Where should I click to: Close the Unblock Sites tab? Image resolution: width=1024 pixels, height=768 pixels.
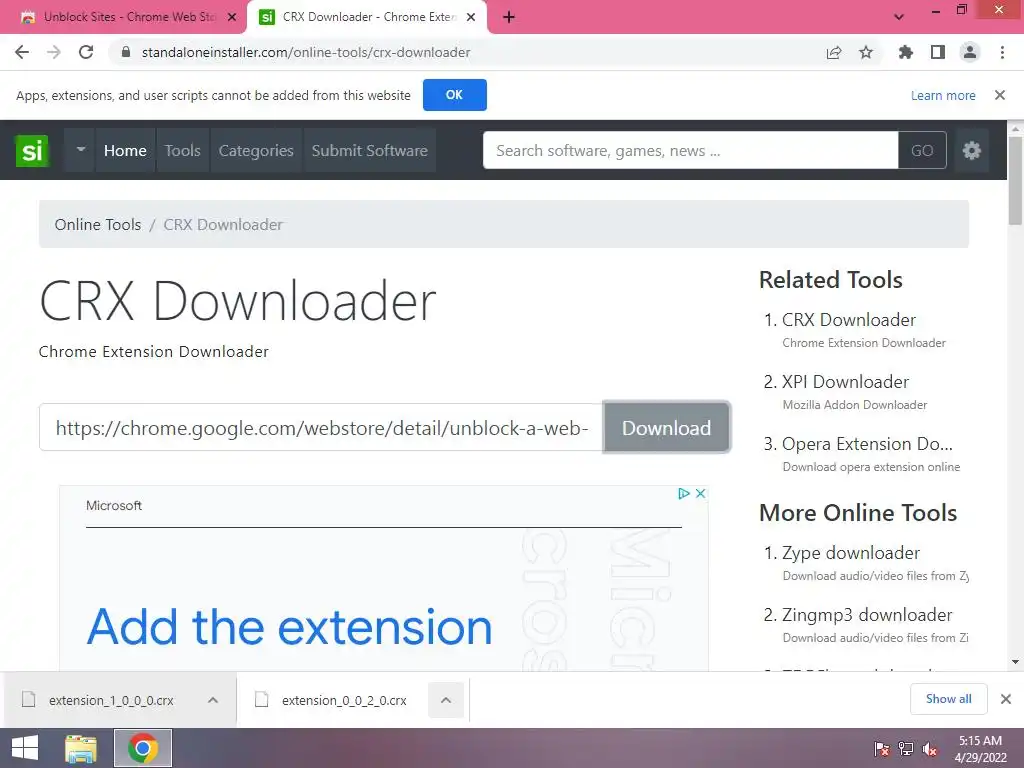[x=231, y=17]
